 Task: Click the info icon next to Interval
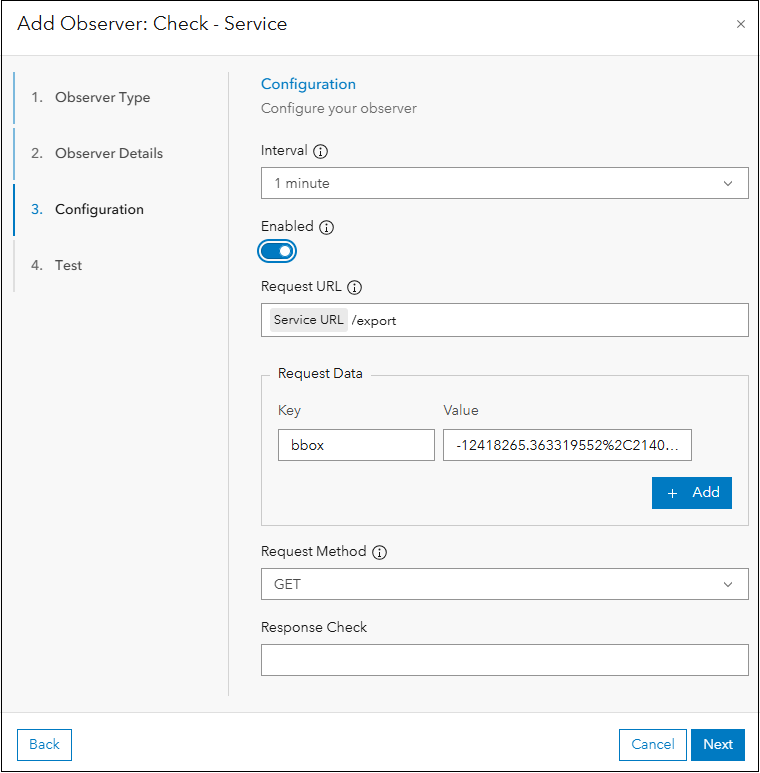tap(321, 152)
